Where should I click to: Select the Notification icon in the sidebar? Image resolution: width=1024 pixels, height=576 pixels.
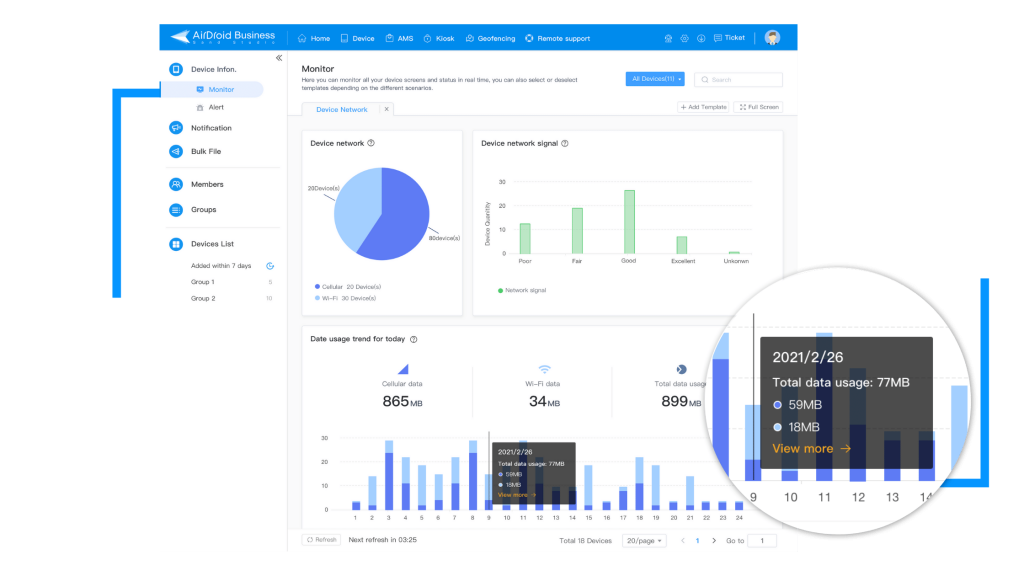(x=174, y=128)
